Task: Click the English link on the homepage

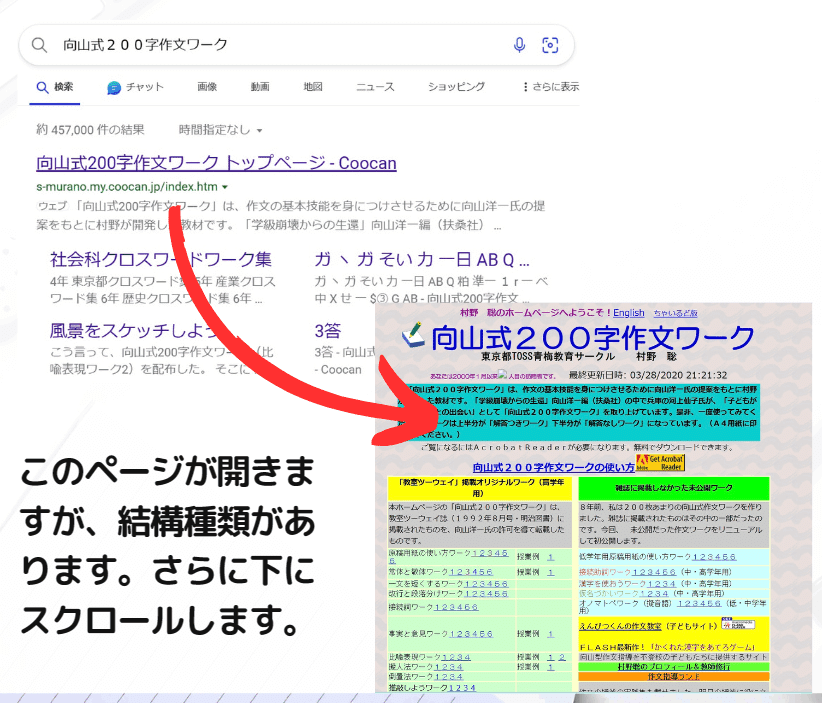Action: coord(629,313)
